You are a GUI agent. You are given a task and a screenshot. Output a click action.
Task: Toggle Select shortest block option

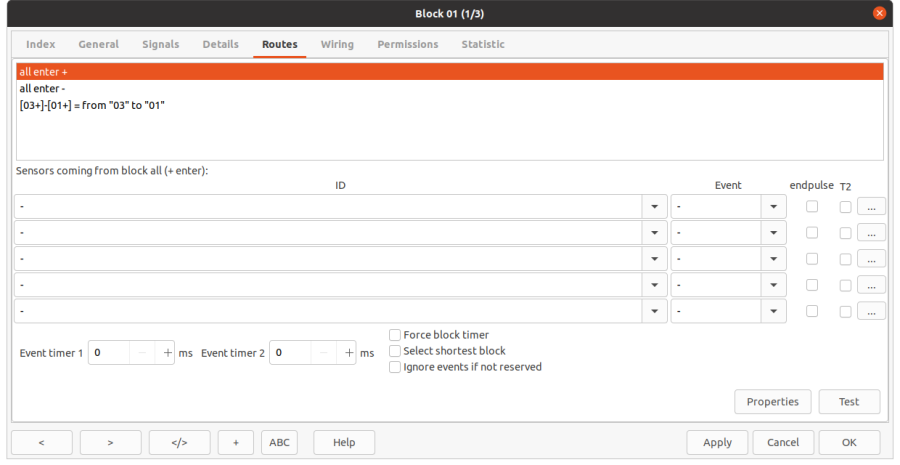(395, 351)
